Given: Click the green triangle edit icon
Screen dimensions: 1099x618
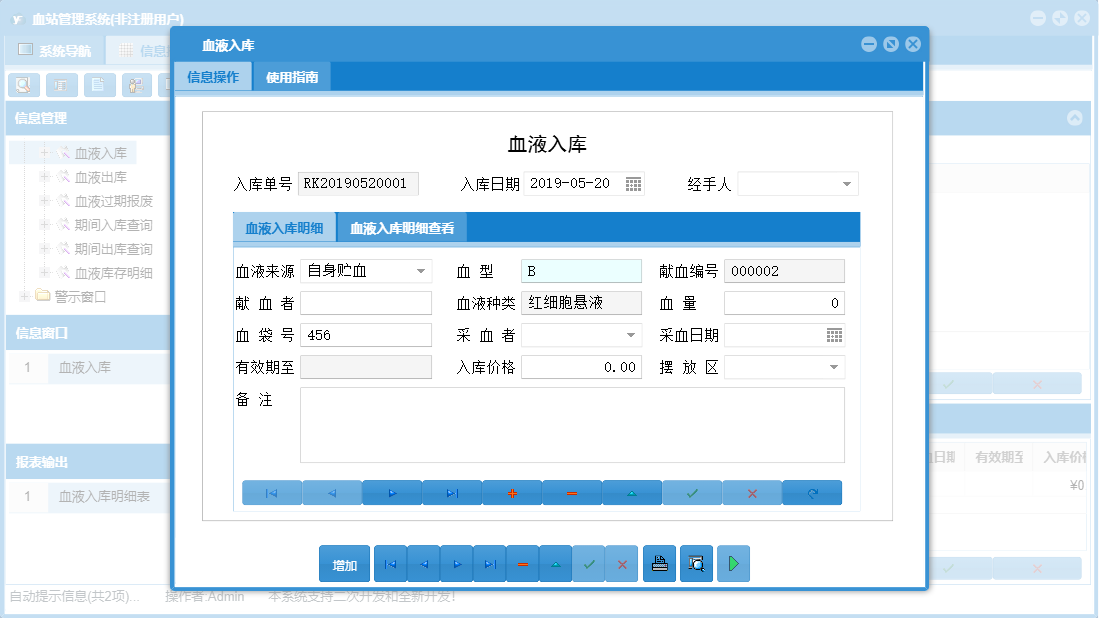Looking at the screenshot, I should [632, 492].
